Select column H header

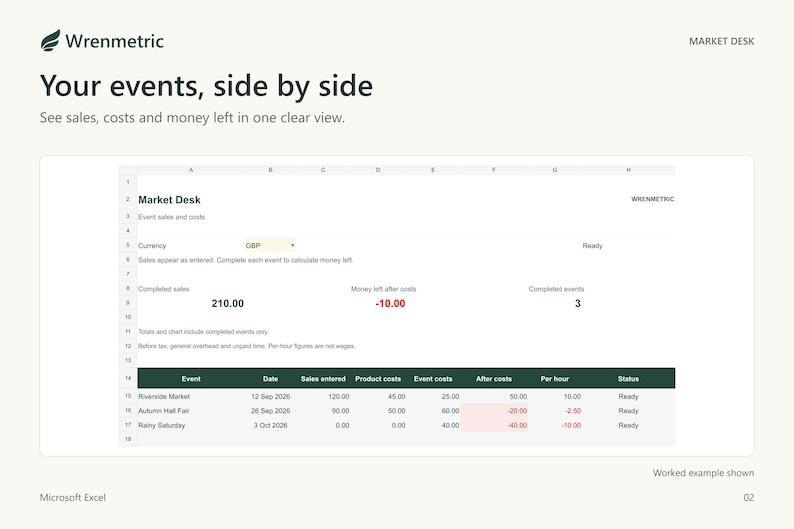click(x=628, y=170)
